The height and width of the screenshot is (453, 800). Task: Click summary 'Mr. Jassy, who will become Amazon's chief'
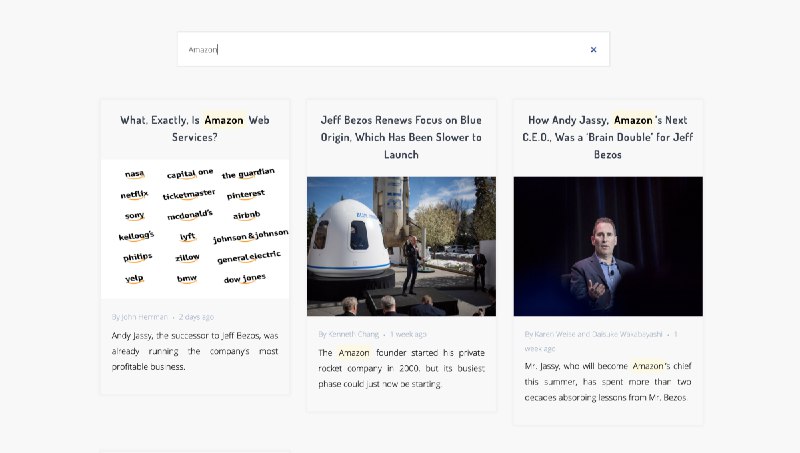[x=608, y=382]
